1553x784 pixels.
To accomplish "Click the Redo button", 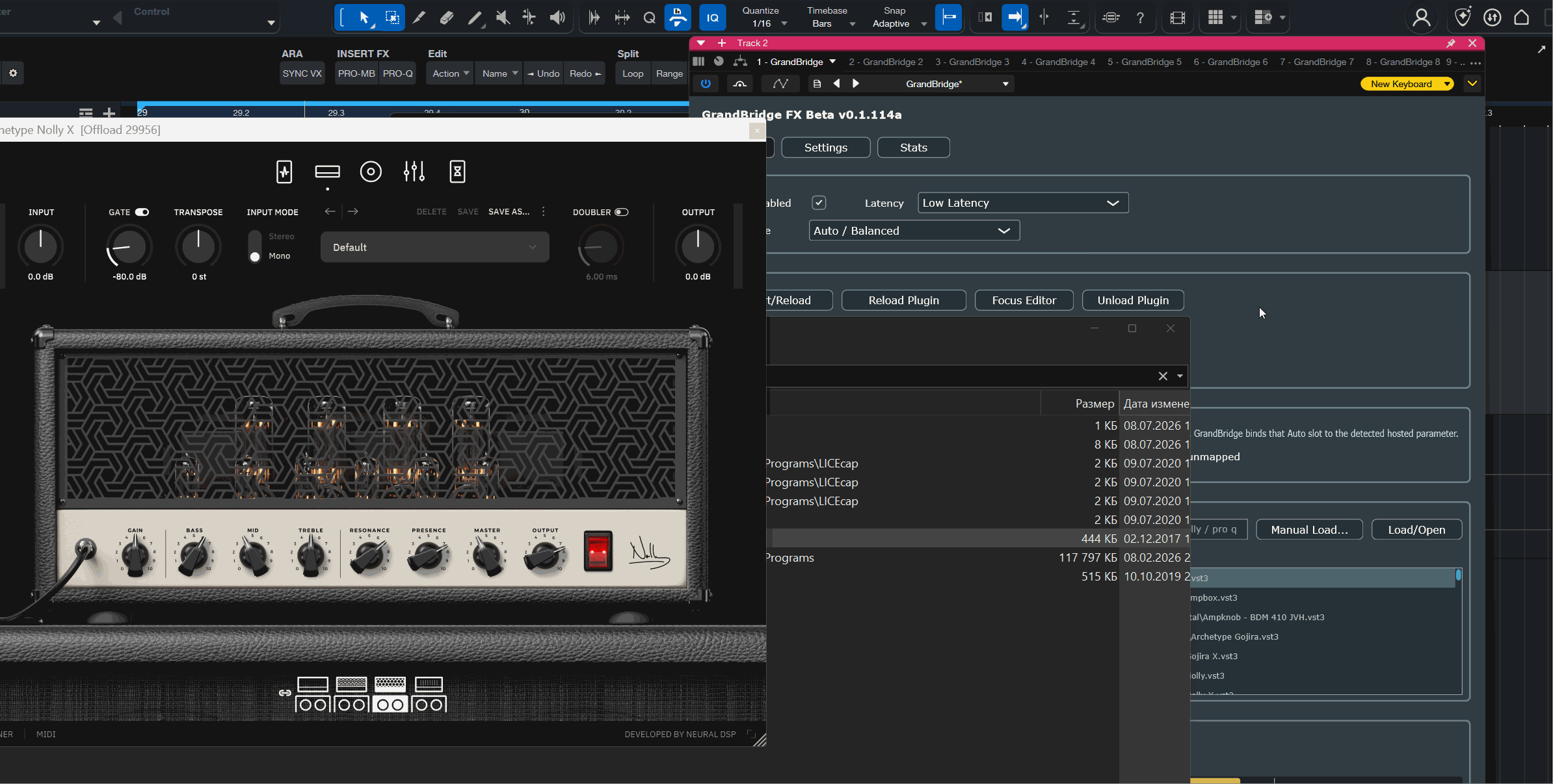I will click(x=585, y=73).
